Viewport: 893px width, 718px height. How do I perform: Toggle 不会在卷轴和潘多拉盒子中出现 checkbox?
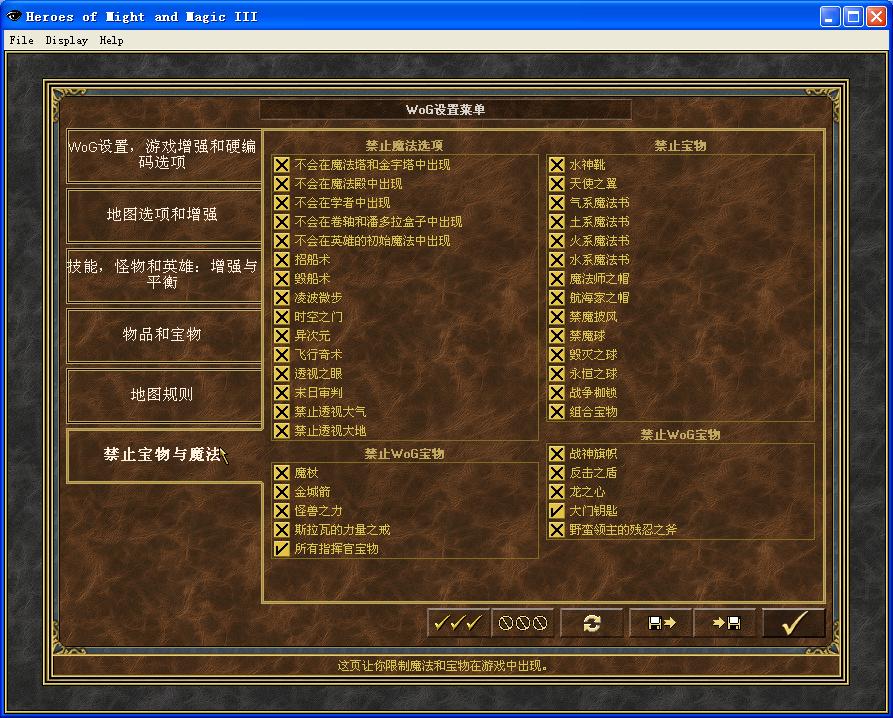pyautogui.click(x=281, y=221)
